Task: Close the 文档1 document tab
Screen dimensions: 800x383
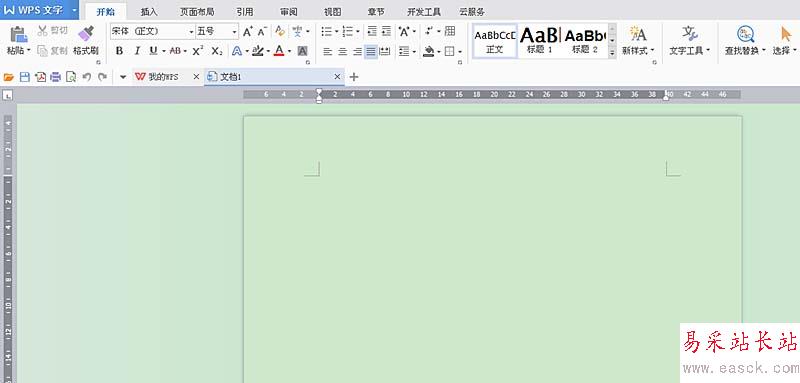Action: point(337,77)
